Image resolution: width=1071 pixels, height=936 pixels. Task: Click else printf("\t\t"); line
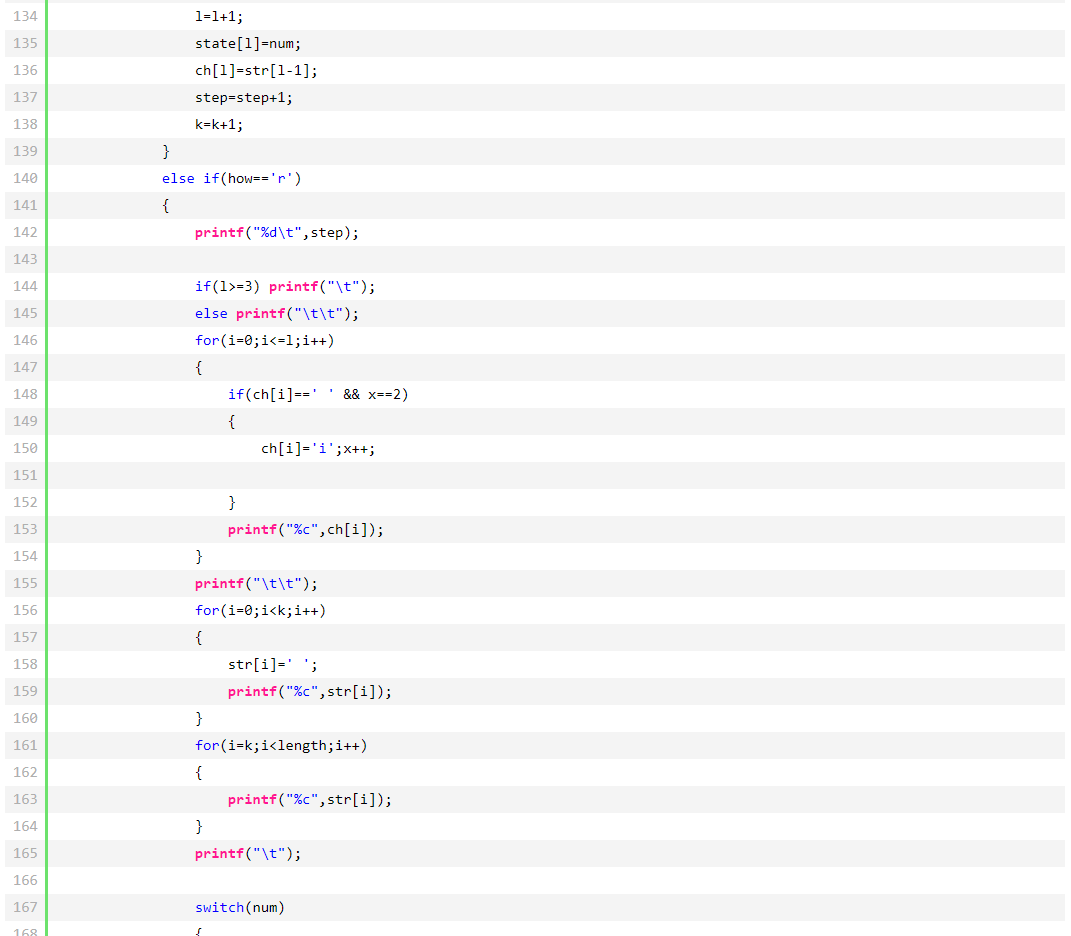(277, 314)
